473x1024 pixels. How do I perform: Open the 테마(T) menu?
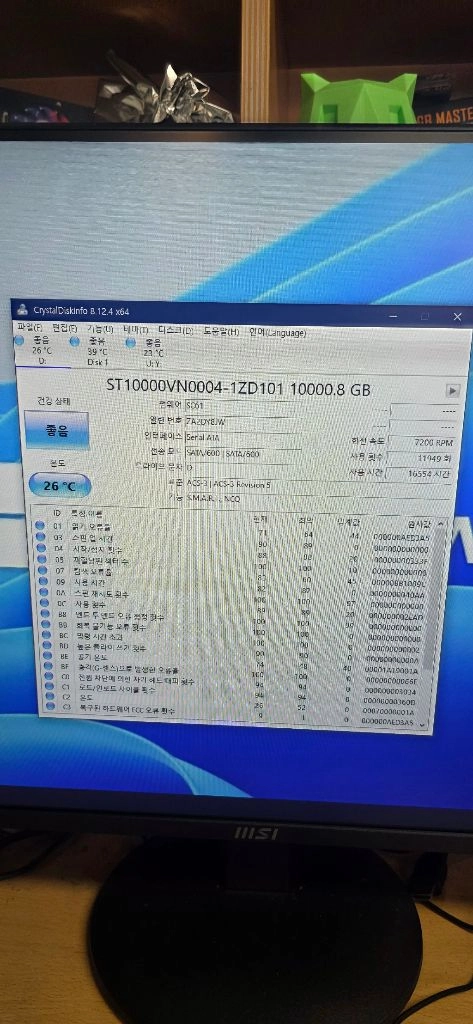click(x=136, y=330)
